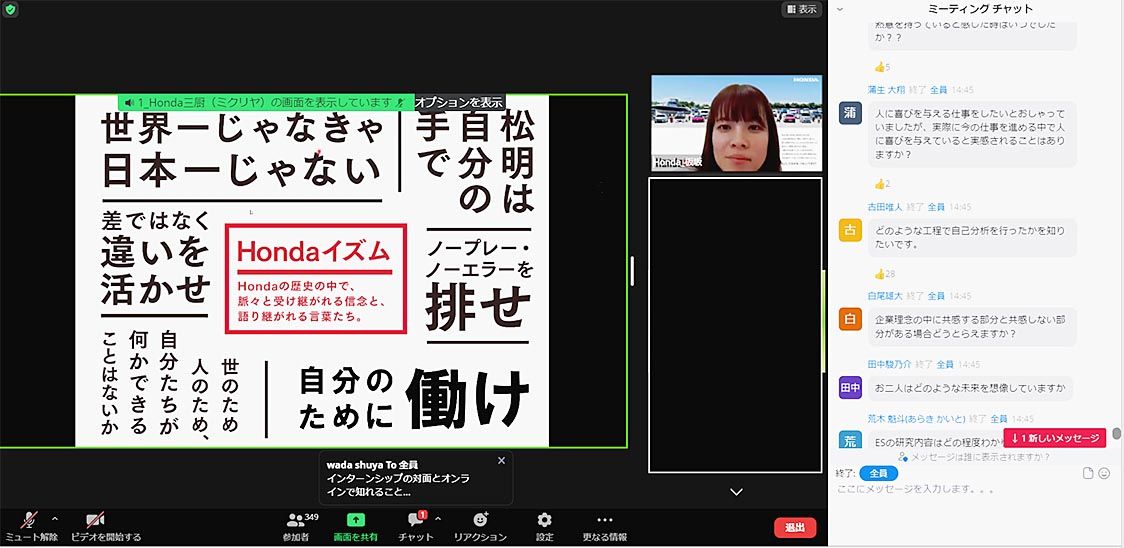Click the unmute microphone icon
The width and height of the screenshot is (1124, 548).
tap(30, 520)
